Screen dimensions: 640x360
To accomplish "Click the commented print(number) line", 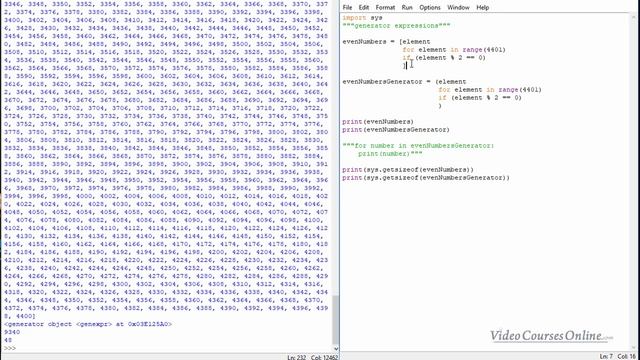I will coord(390,154).
